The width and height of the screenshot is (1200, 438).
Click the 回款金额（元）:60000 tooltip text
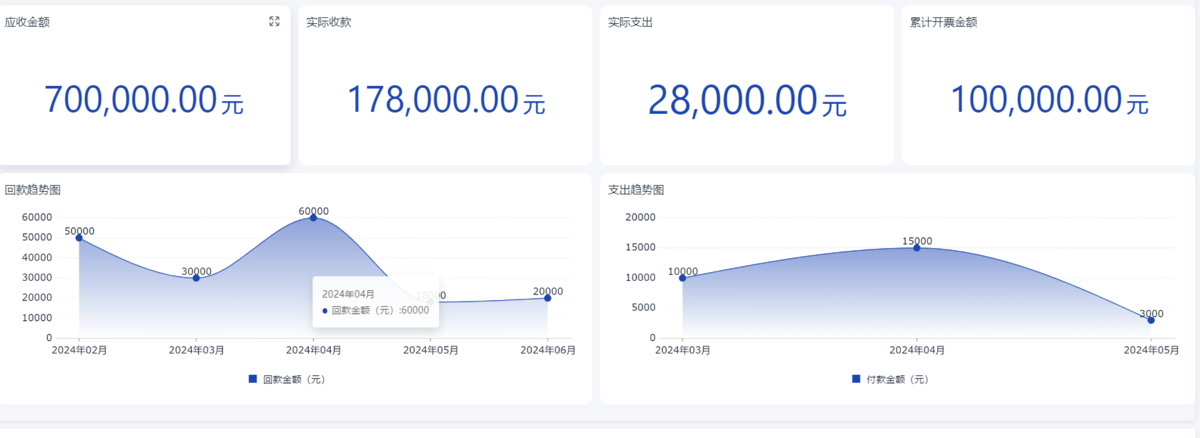click(380, 311)
